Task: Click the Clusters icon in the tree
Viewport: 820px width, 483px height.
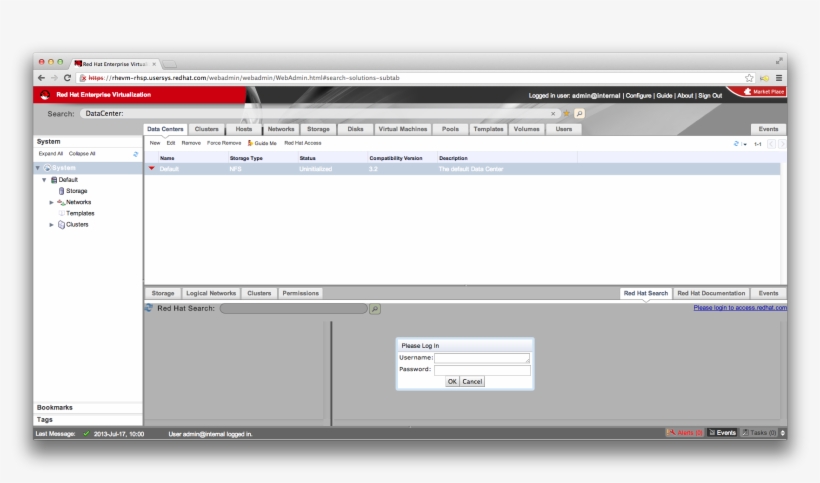Action: point(61,225)
